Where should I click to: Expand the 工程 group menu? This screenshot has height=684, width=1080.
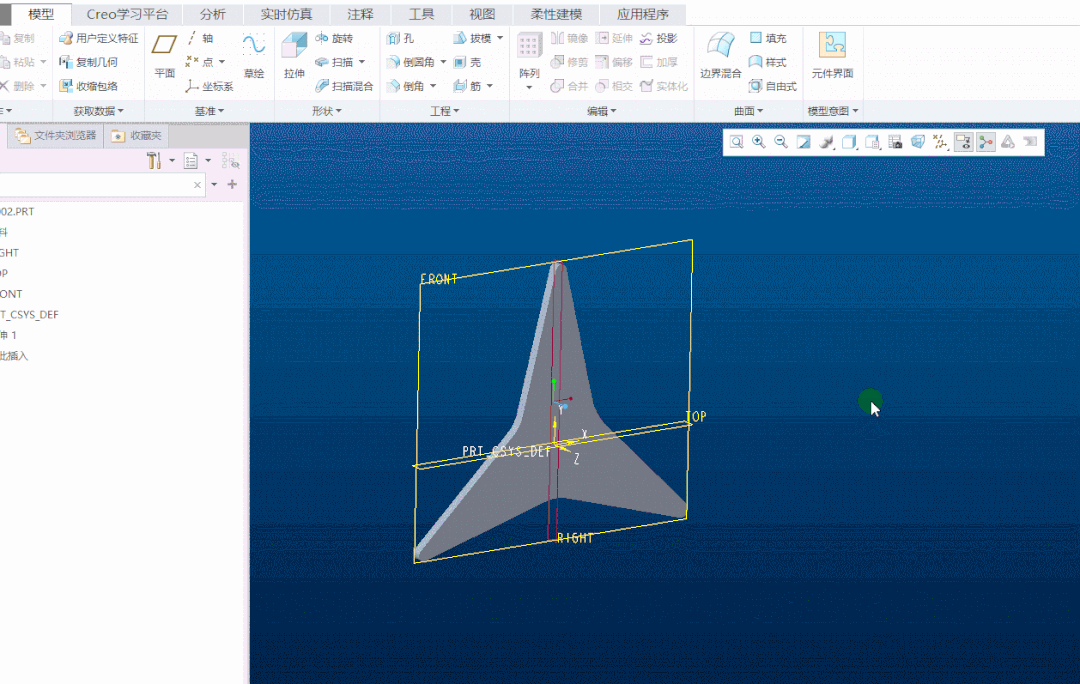tap(444, 111)
